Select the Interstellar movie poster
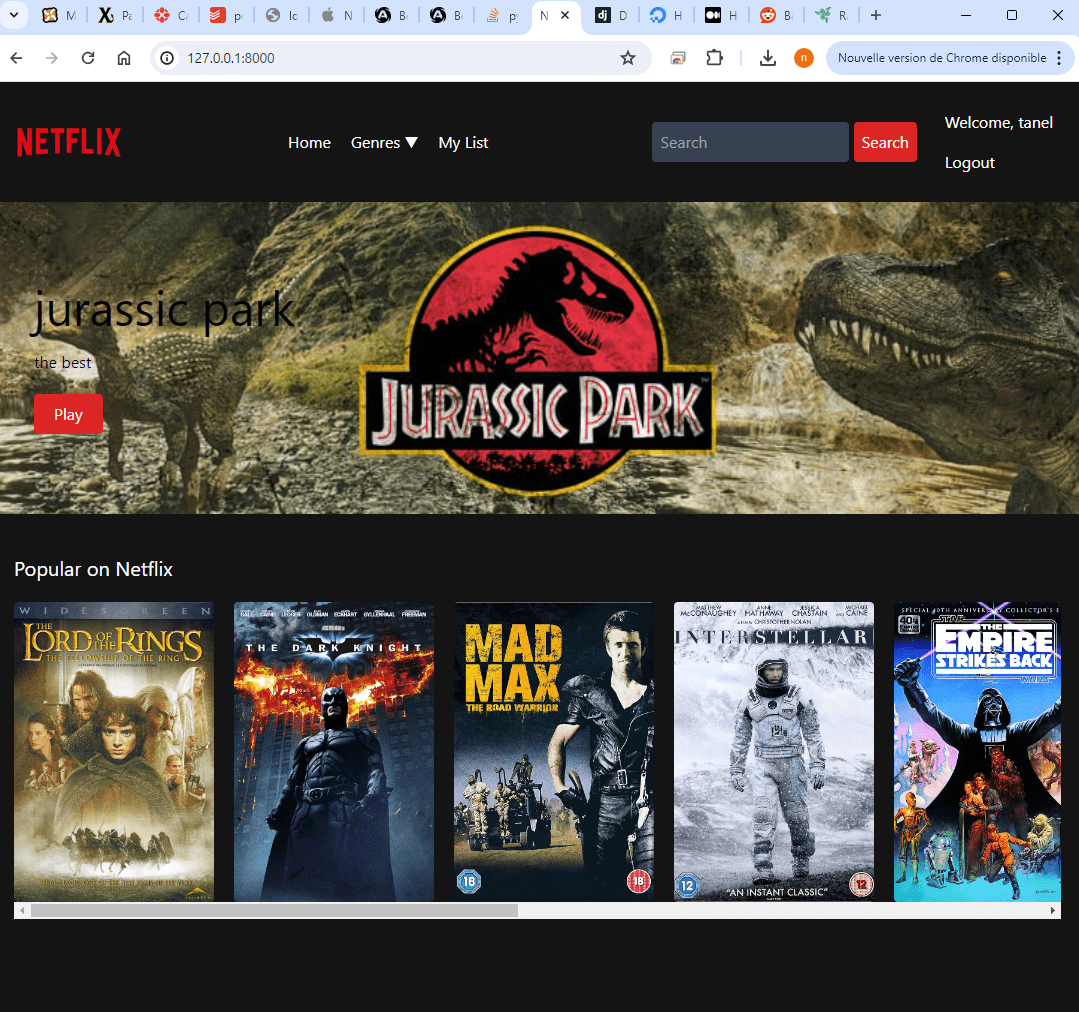Viewport: 1079px width, 1012px height. click(773, 751)
